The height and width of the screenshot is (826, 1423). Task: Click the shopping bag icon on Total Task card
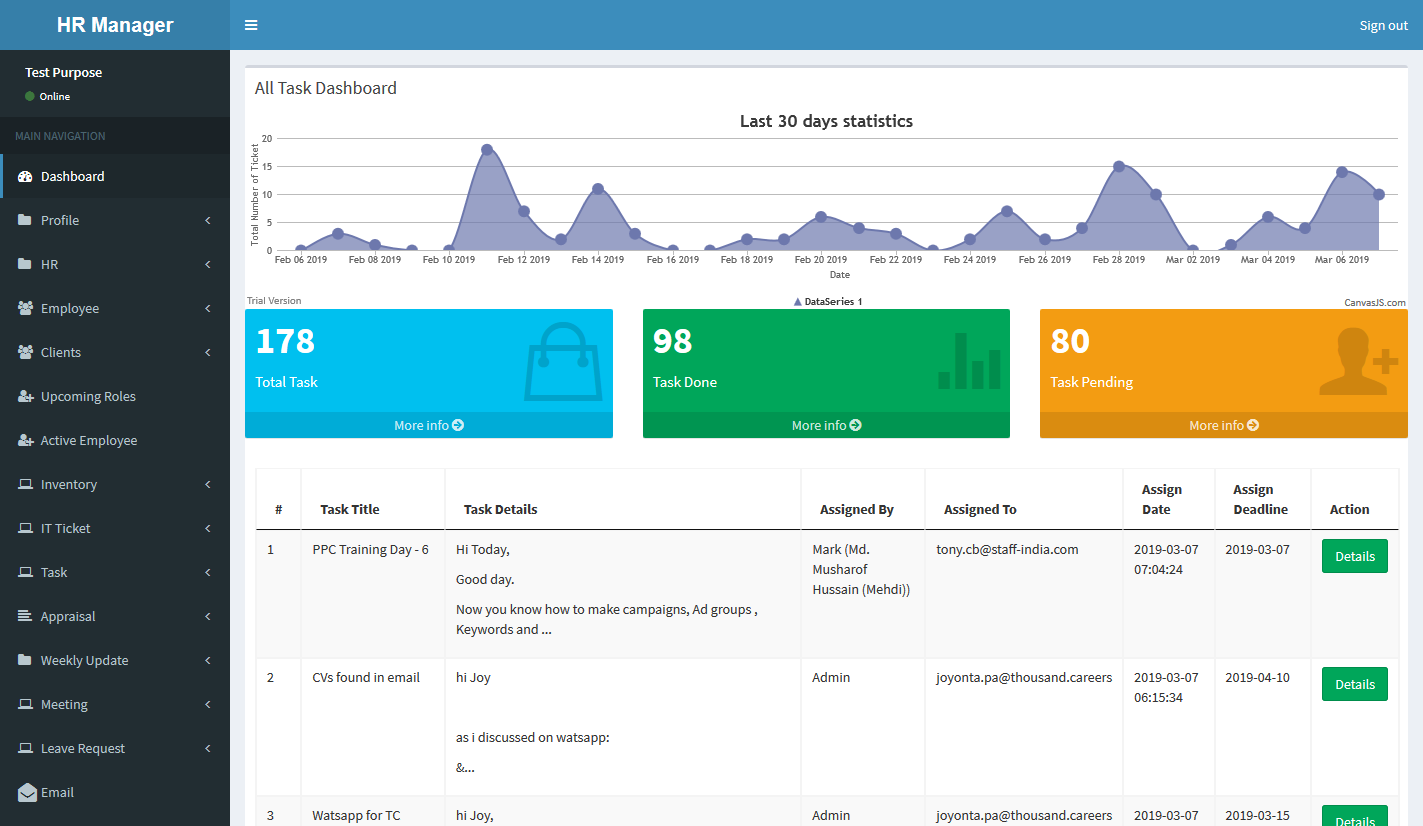click(x=563, y=360)
